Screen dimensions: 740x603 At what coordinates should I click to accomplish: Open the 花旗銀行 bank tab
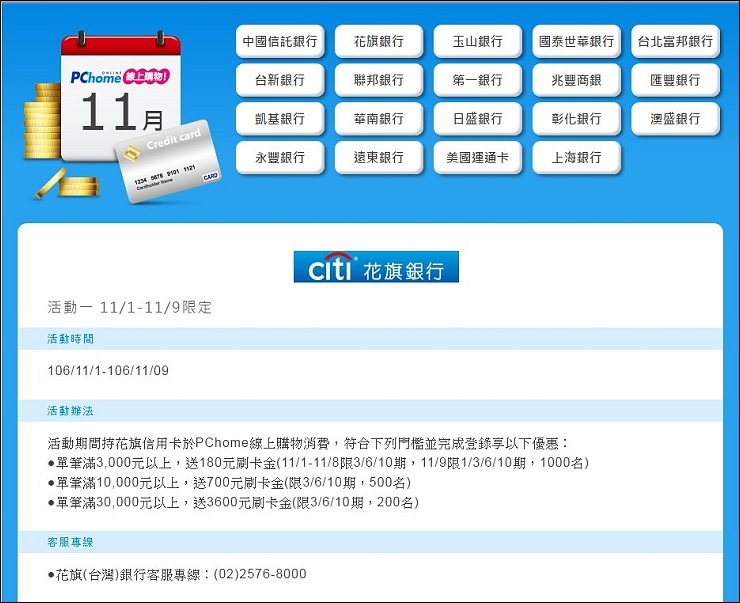pos(379,42)
